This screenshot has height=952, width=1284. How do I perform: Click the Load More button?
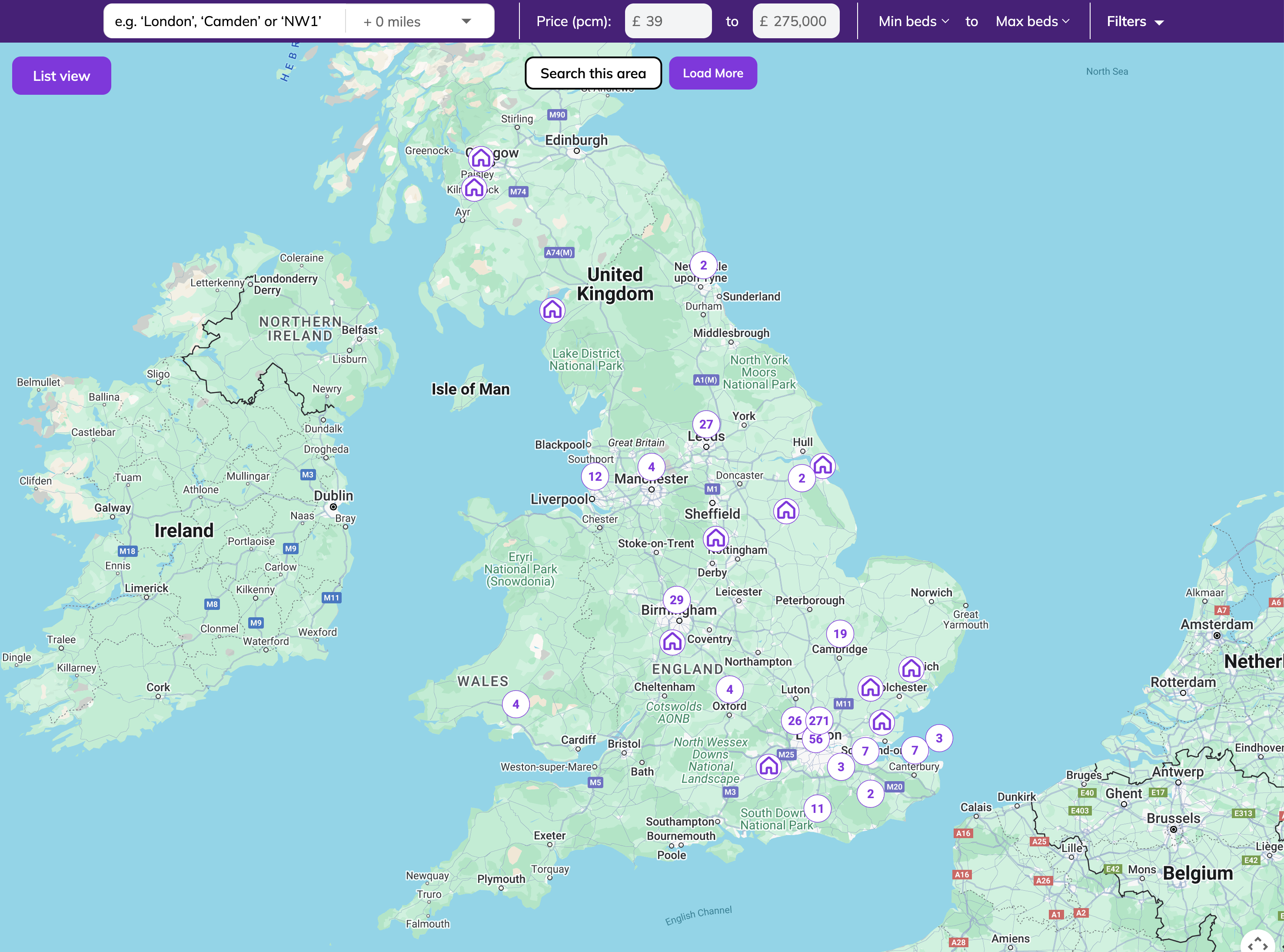(712, 73)
